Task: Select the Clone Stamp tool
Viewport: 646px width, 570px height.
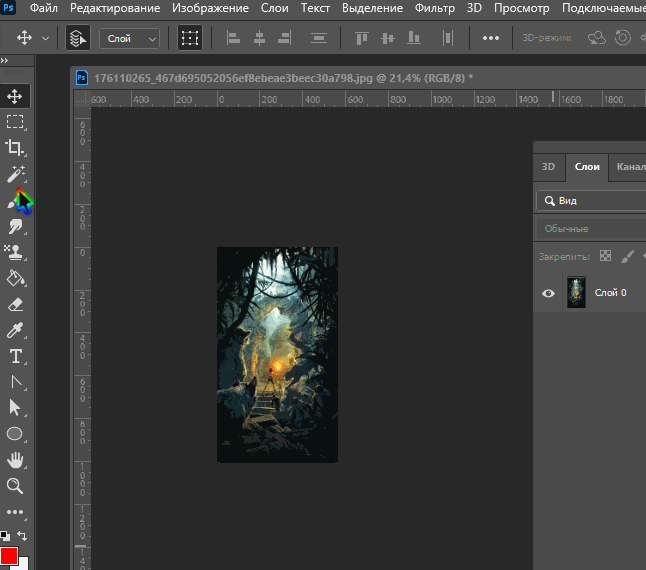Action: click(x=15, y=252)
